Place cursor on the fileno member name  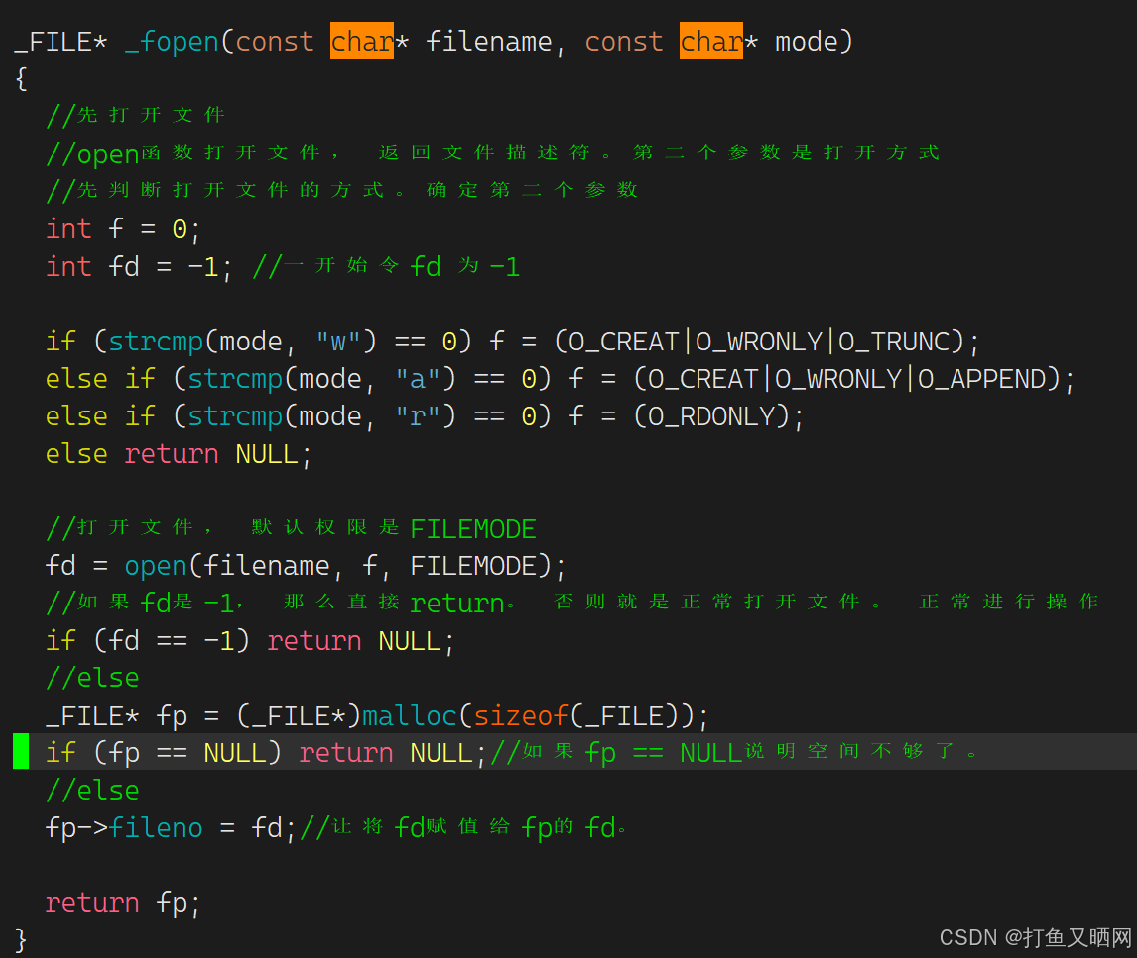point(156,827)
